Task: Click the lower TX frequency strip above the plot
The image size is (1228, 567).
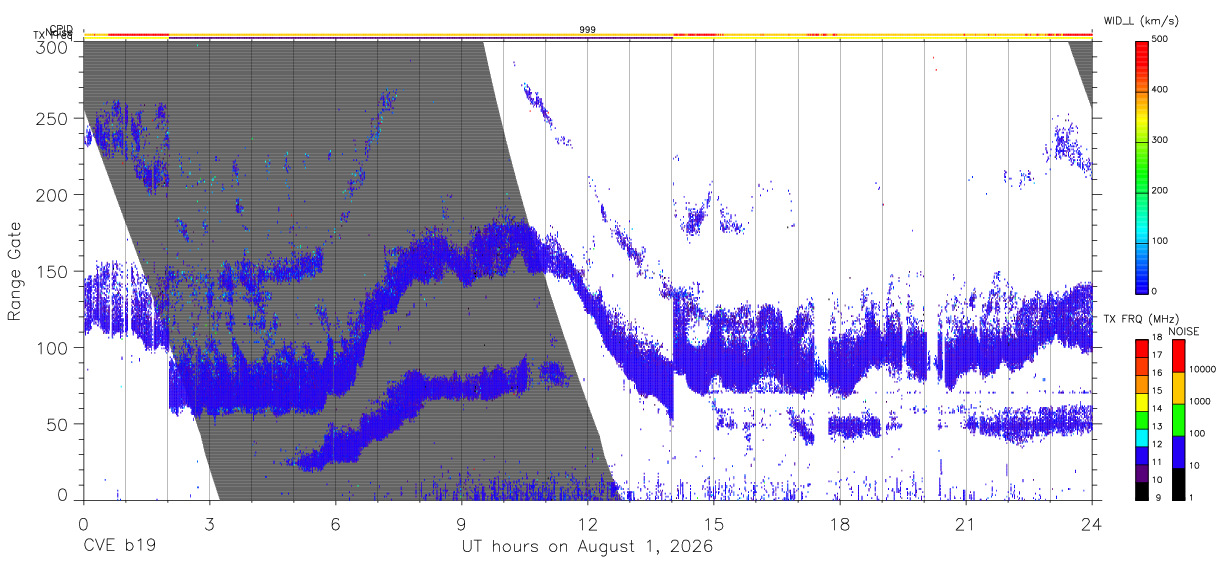Action: coord(587,39)
